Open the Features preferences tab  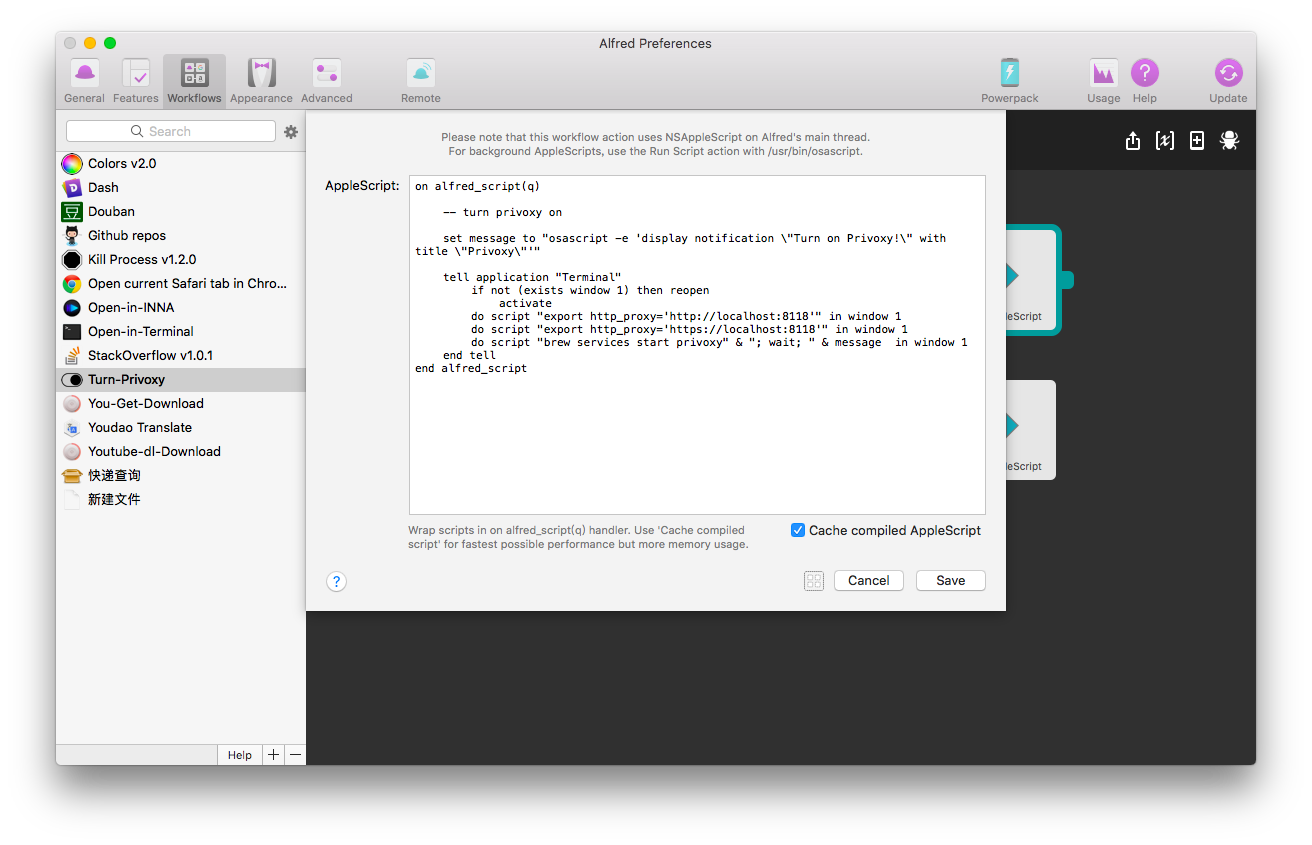[x=135, y=80]
